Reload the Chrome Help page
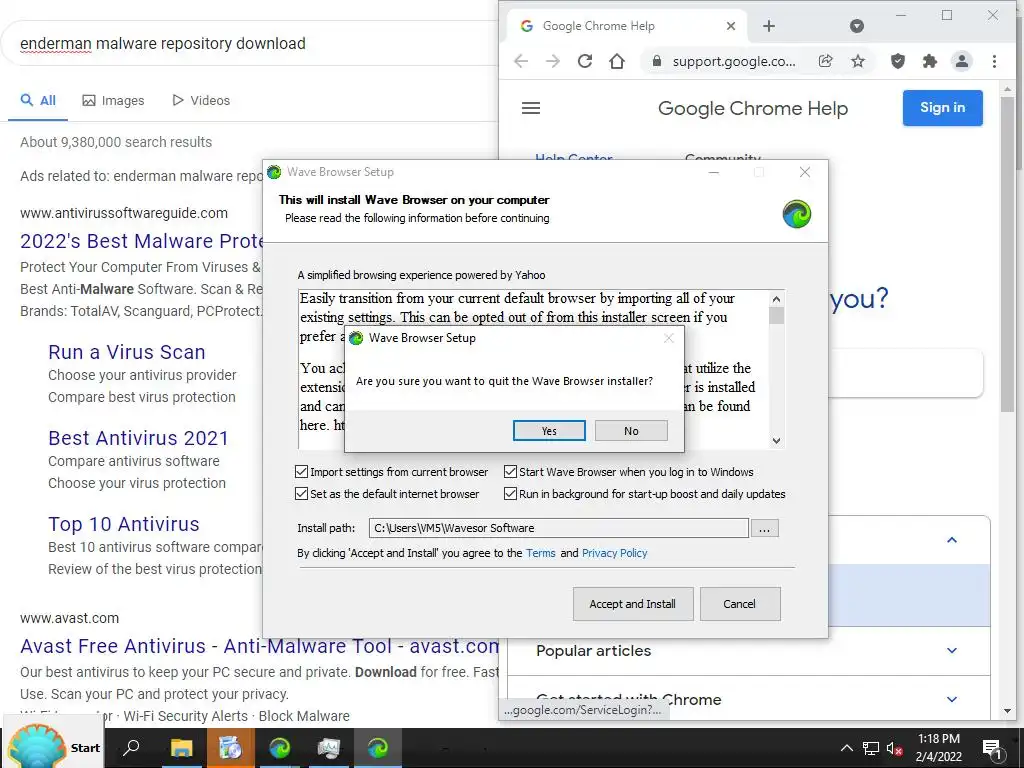 click(585, 61)
